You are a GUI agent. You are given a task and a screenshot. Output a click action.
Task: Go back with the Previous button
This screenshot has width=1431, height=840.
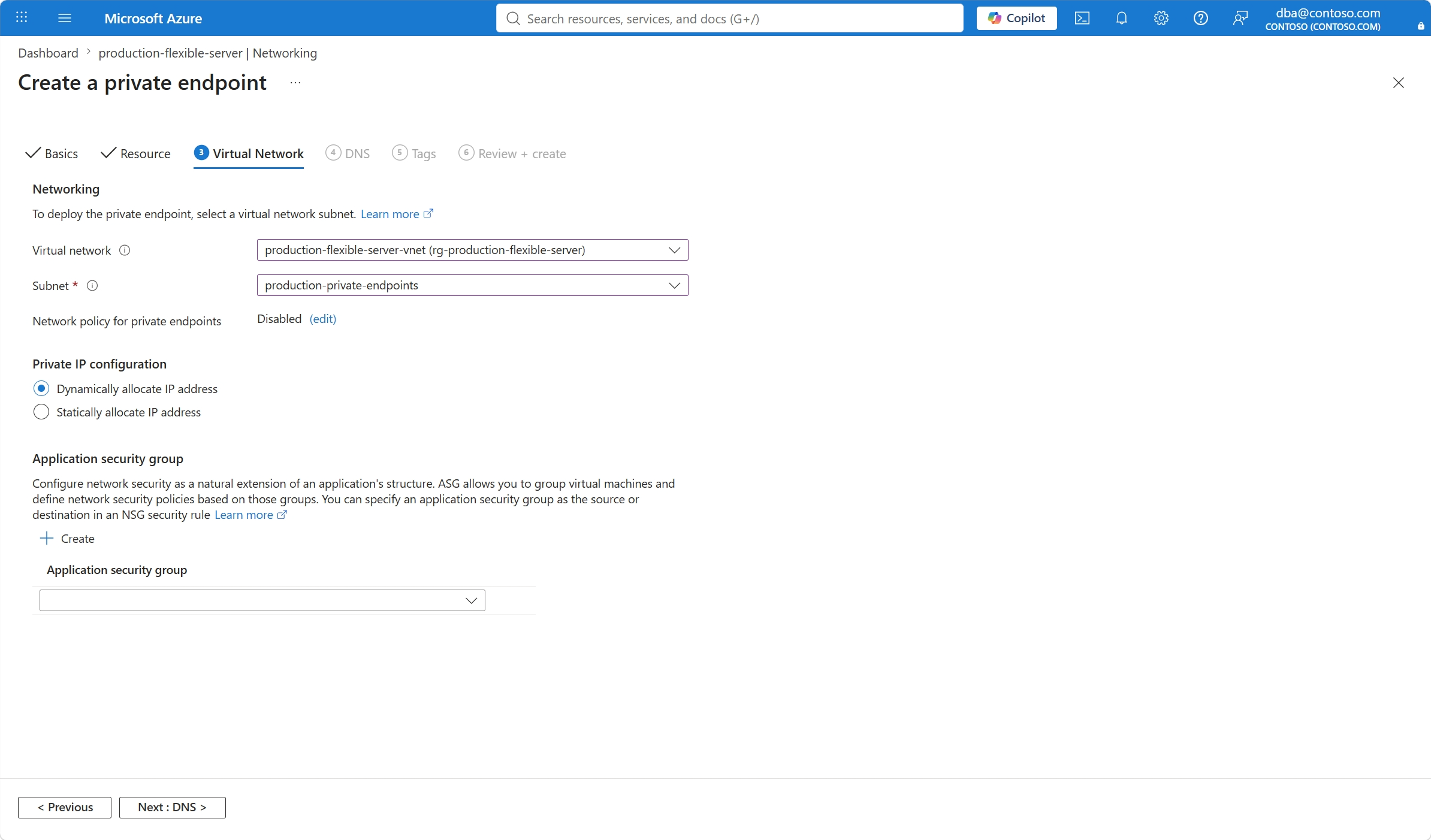[x=65, y=807]
